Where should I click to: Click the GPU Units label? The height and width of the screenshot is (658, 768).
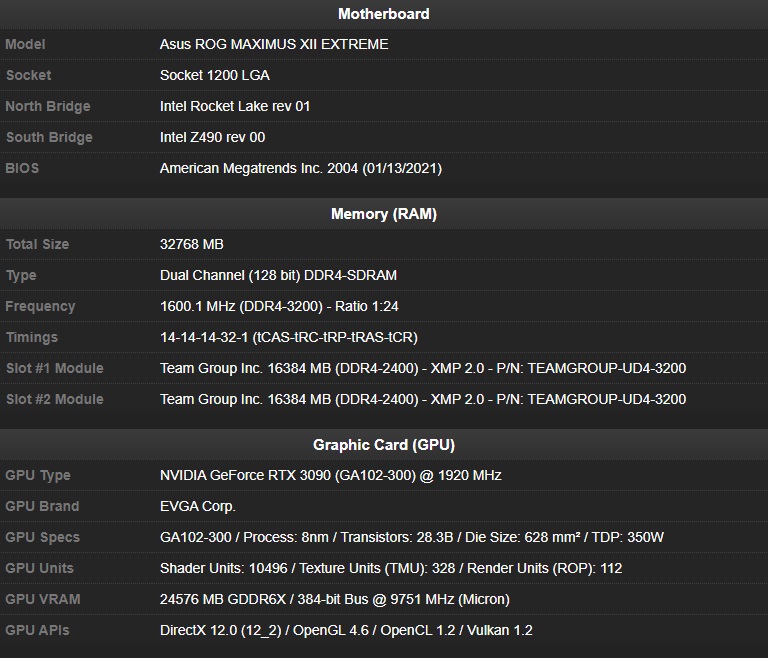40,568
